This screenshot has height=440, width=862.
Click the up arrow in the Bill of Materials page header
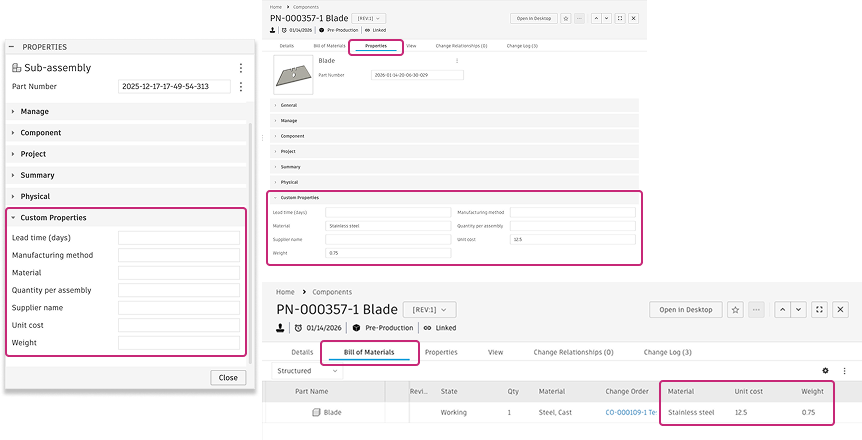[782, 310]
